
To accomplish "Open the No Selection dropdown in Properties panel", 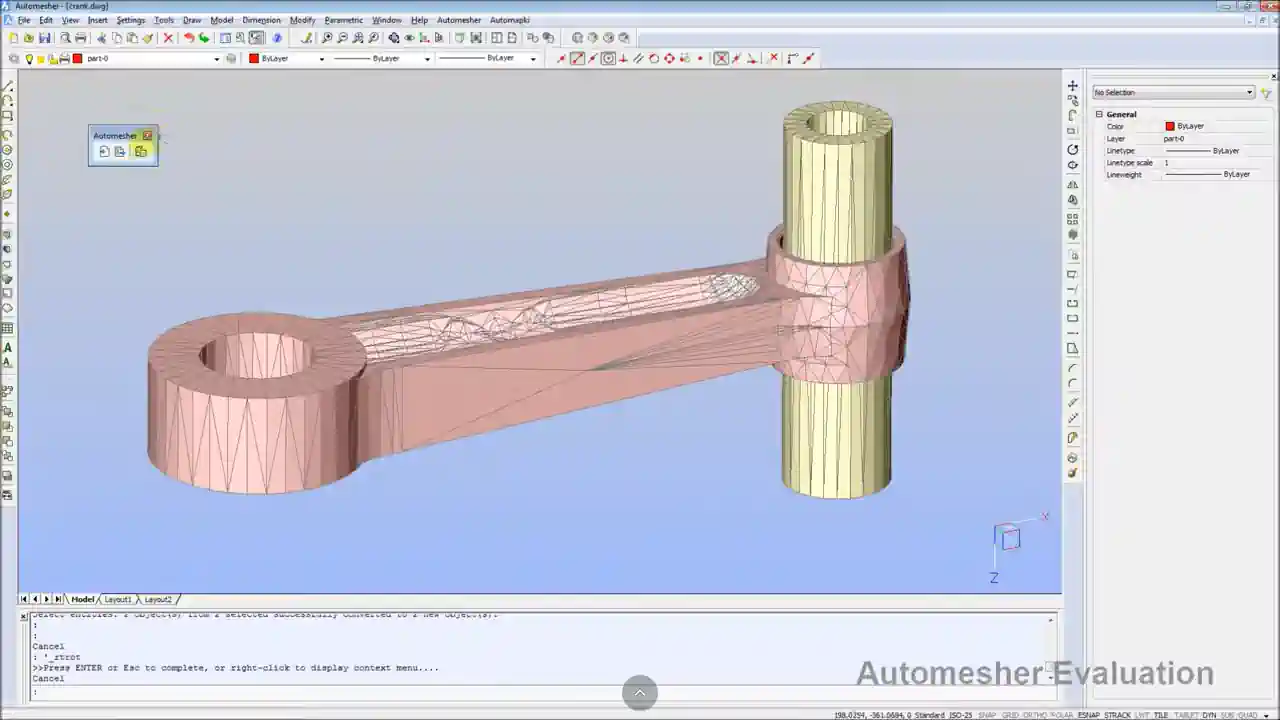I will pos(1249,92).
